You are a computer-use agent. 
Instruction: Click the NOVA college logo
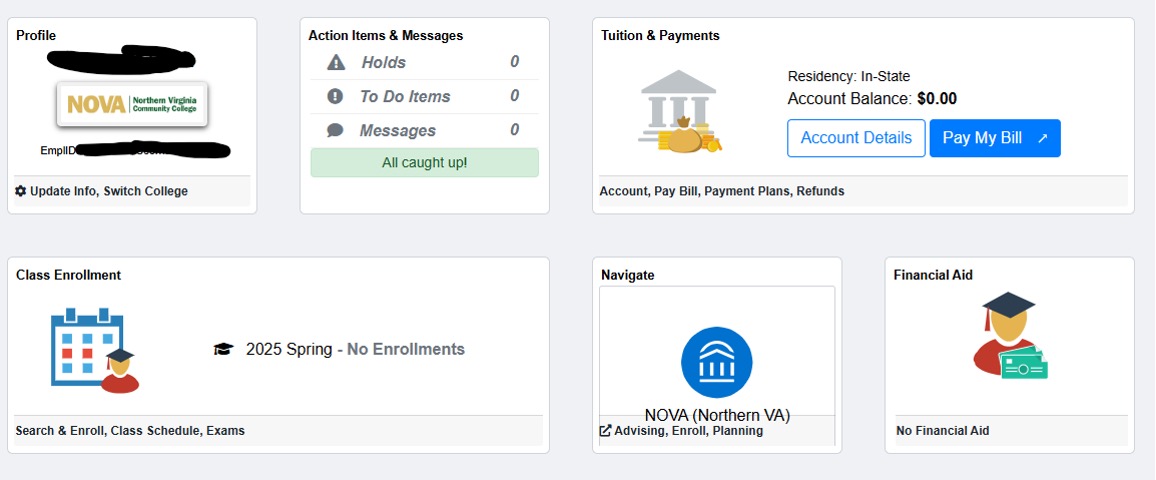pyautogui.click(x=133, y=104)
